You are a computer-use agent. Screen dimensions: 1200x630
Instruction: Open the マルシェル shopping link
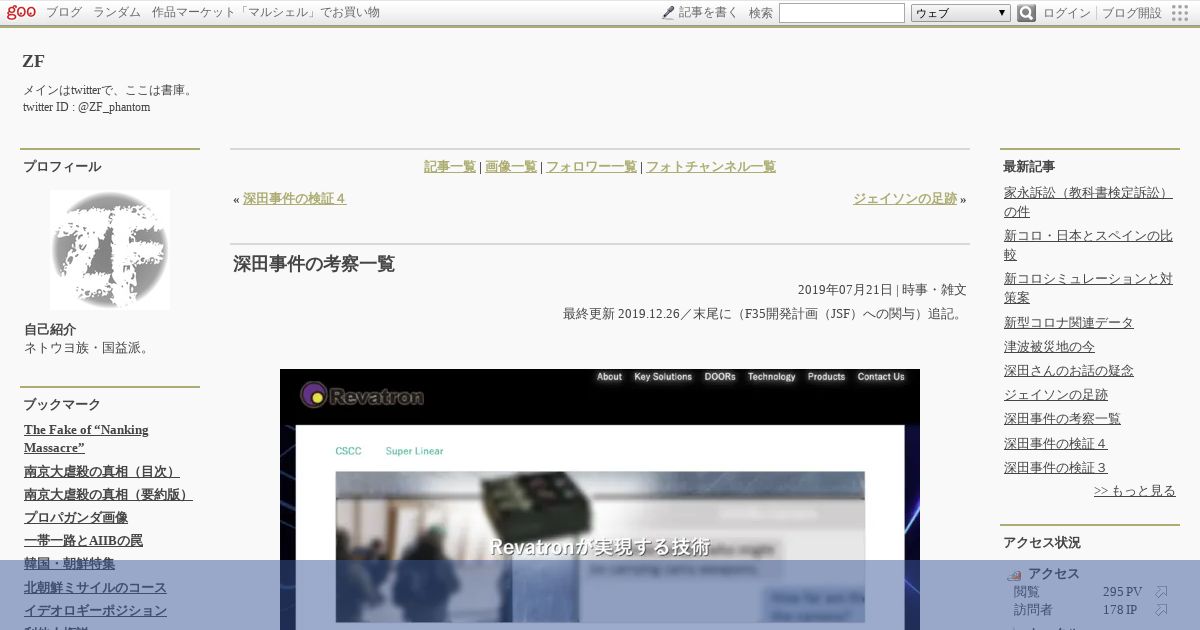[x=266, y=13]
